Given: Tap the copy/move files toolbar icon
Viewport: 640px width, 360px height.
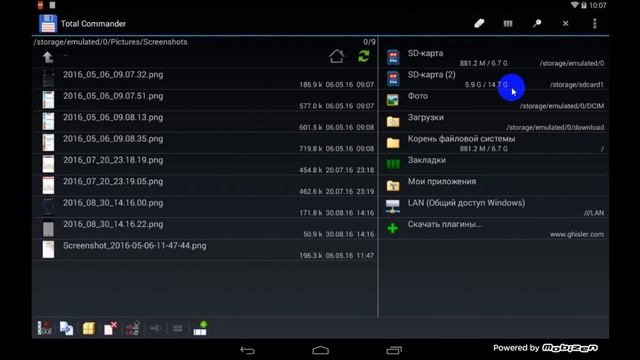Looking at the screenshot, I should click(x=66, y=328).
